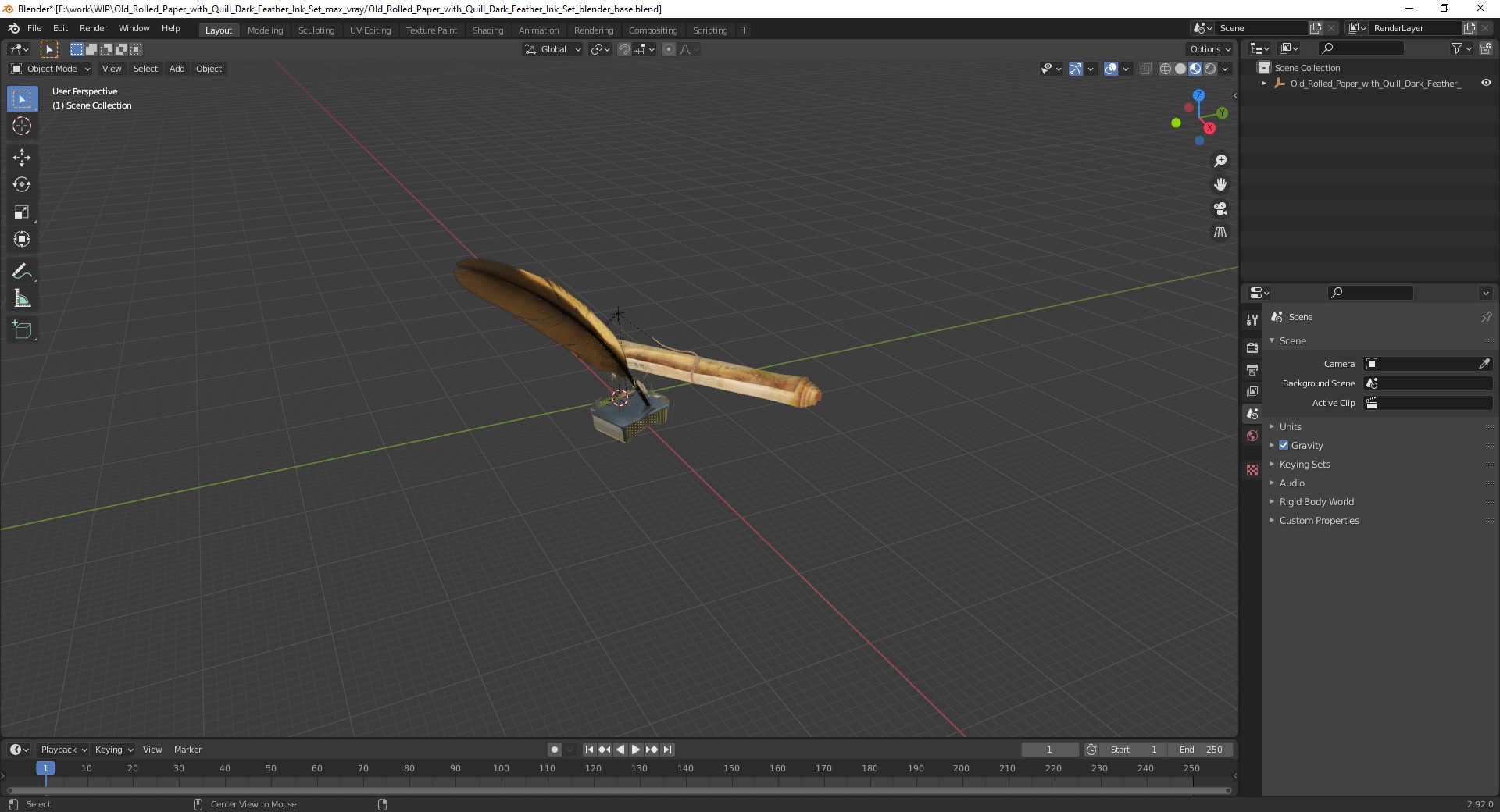Open the Options dropdown
Screen dimensions: 1500x812
(1210, 49)
